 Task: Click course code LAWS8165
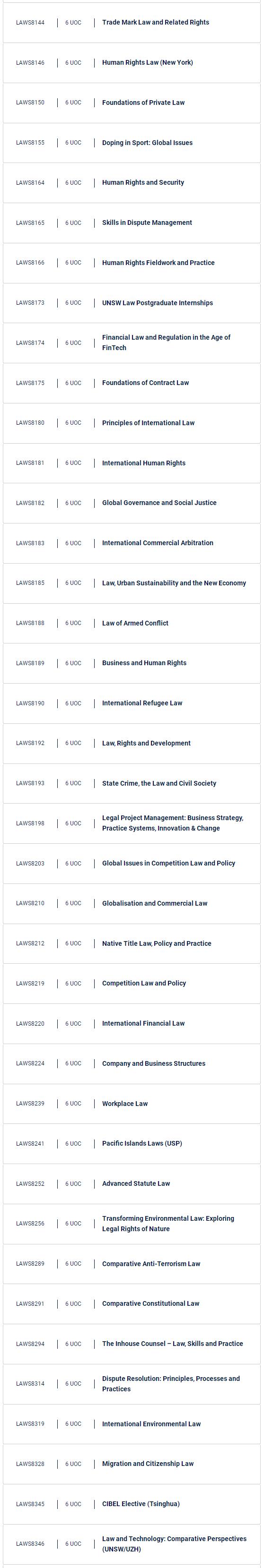[x=30, y=223]
